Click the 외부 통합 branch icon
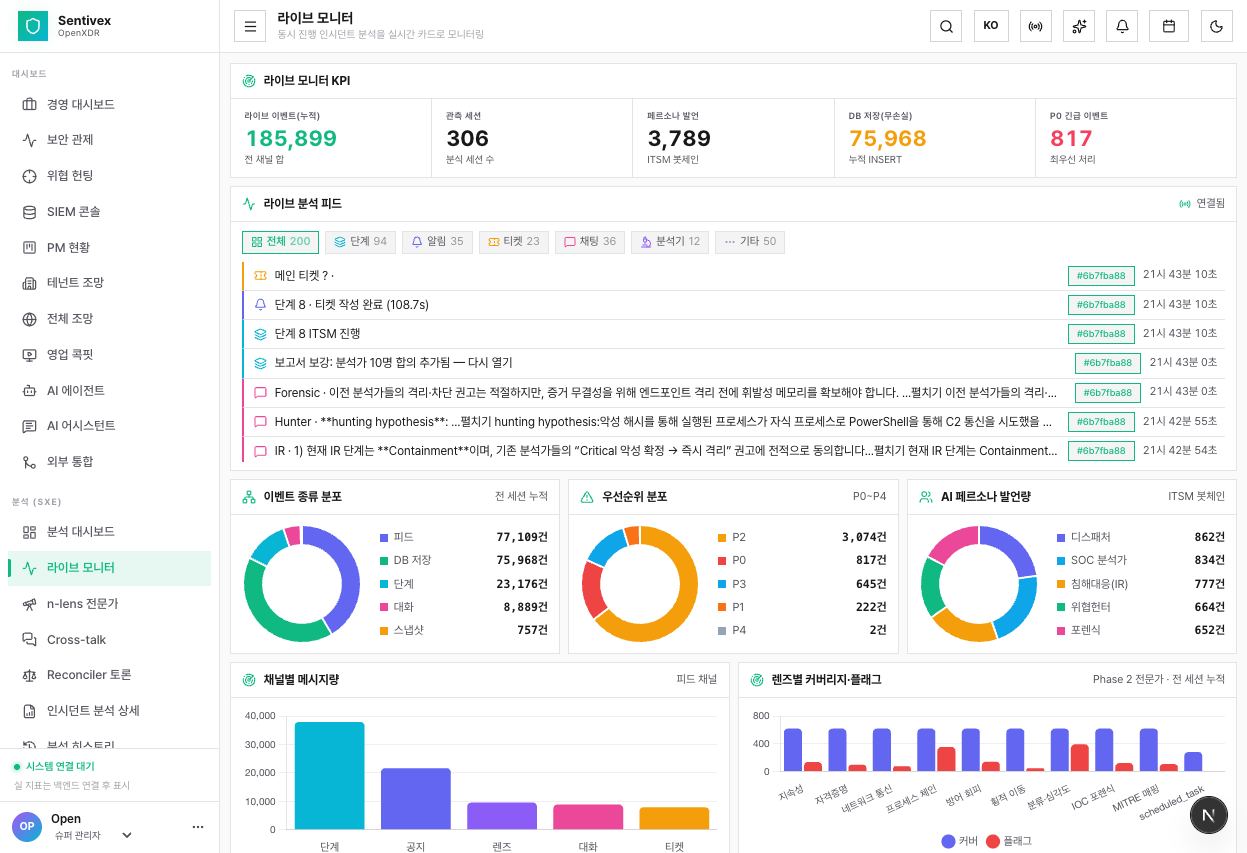1247x853 pixels. point(29,462)
